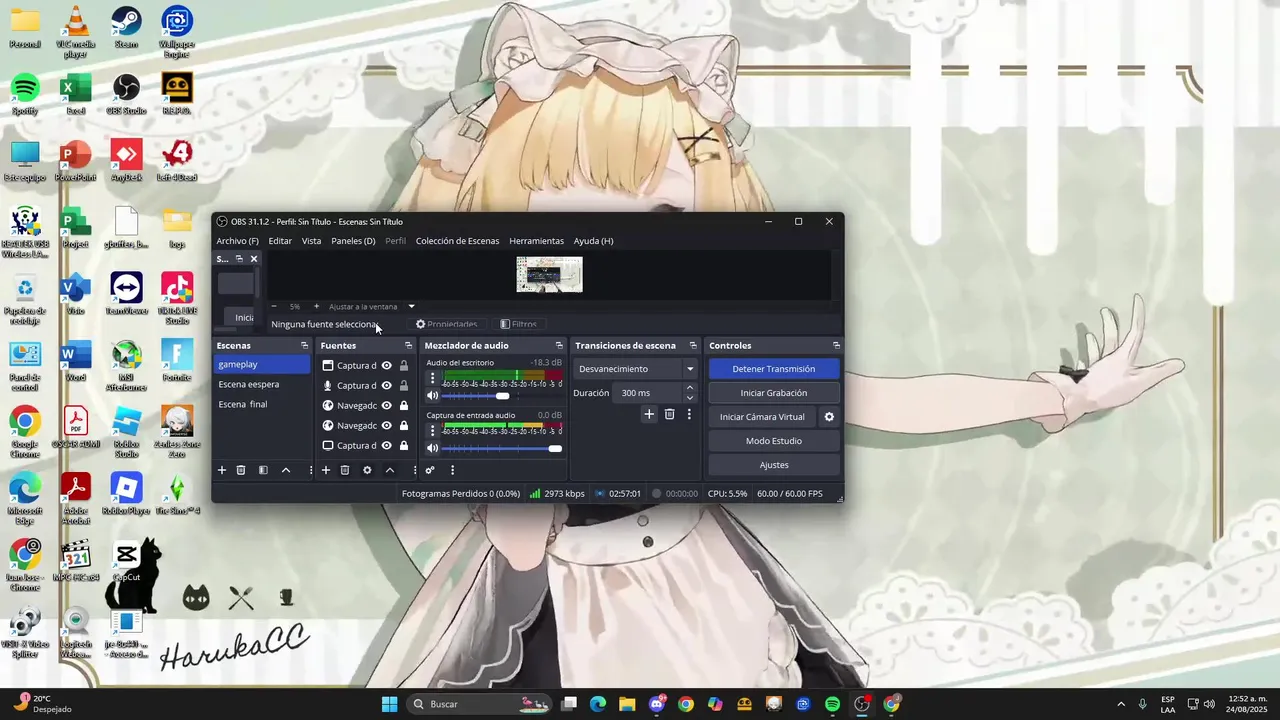
Task: Toggle visibility of last Captura source (monitor)
Action: (x=386, y=446)
